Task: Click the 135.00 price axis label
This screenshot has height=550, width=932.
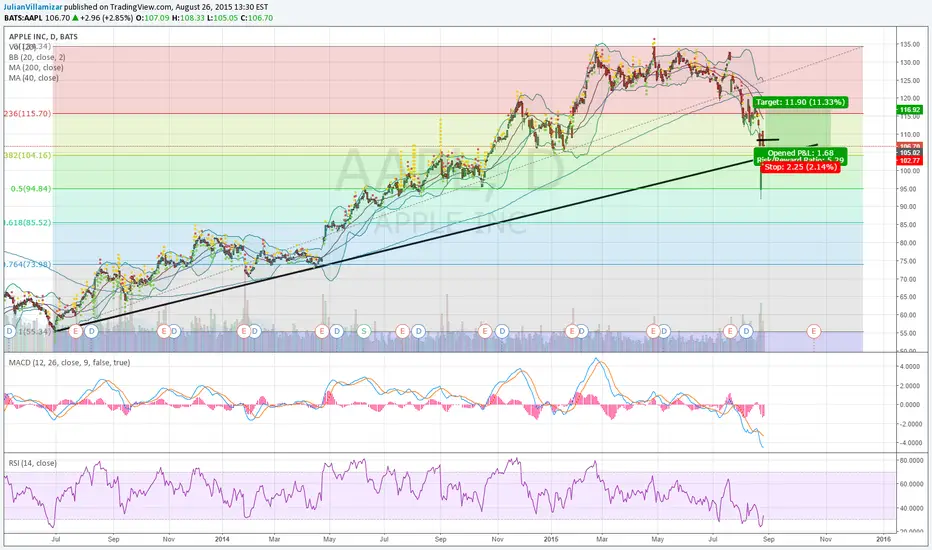Action: (911, 45)
